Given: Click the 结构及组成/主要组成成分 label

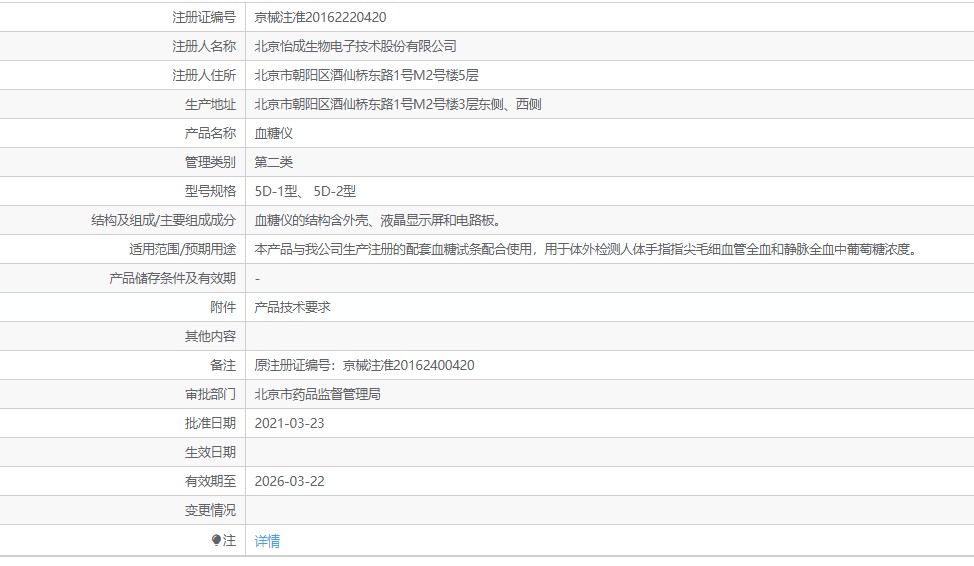Looking at the screenshot, I should coord(164,221).
